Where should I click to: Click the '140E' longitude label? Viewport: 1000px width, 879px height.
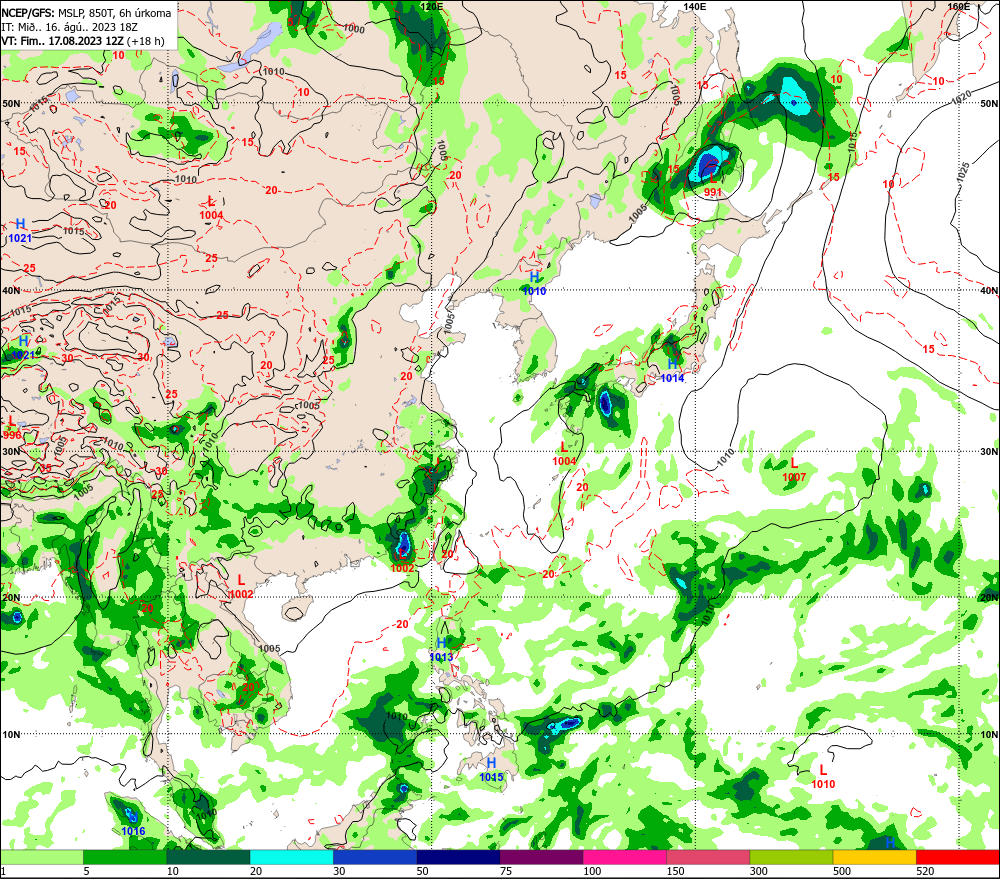[x=695, y=6]
